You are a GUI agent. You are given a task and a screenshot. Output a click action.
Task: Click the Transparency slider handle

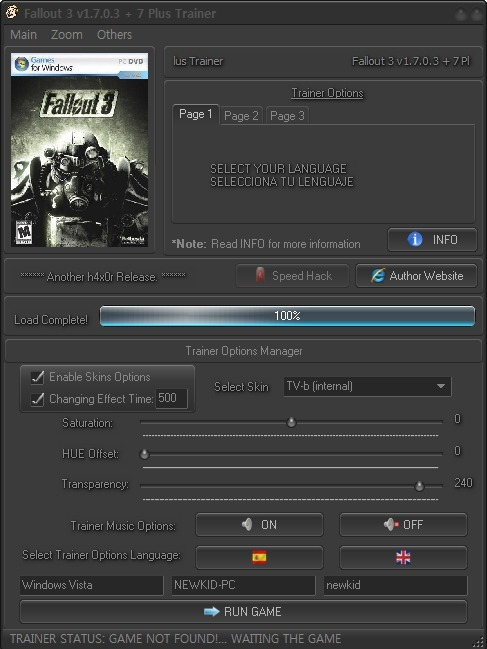tap(419, 486)
